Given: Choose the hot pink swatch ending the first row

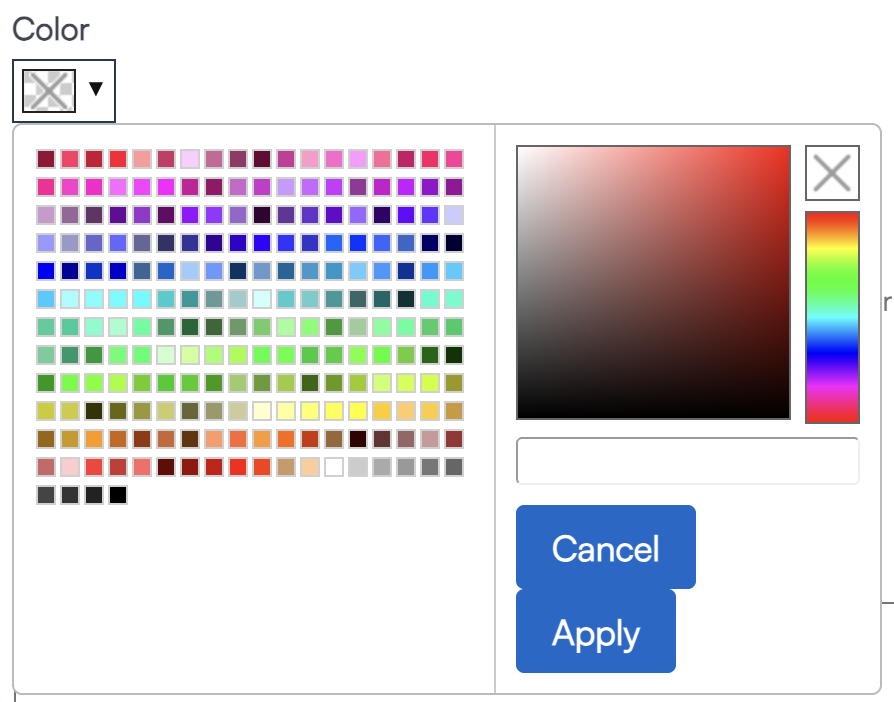Looking at the screenshot, I should pyautogui.click(x=454, y=158).
